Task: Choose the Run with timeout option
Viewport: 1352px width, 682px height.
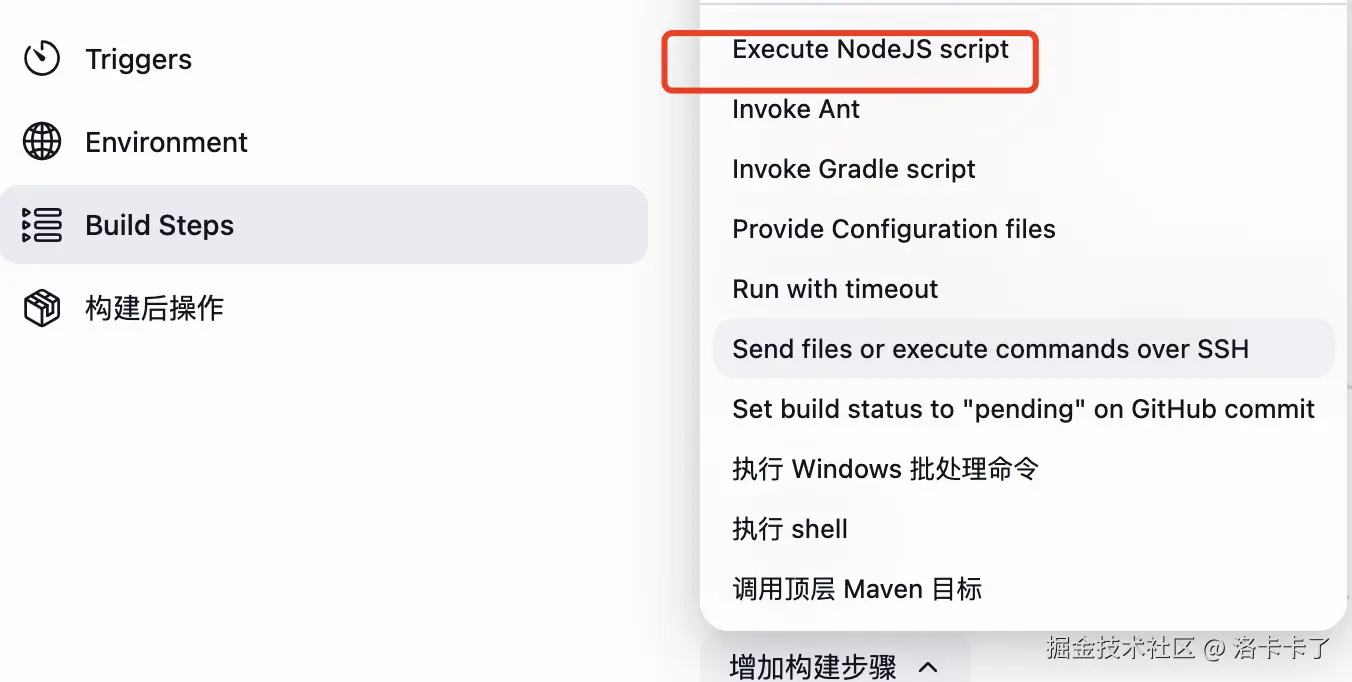Action: click(x=835, y=289)
